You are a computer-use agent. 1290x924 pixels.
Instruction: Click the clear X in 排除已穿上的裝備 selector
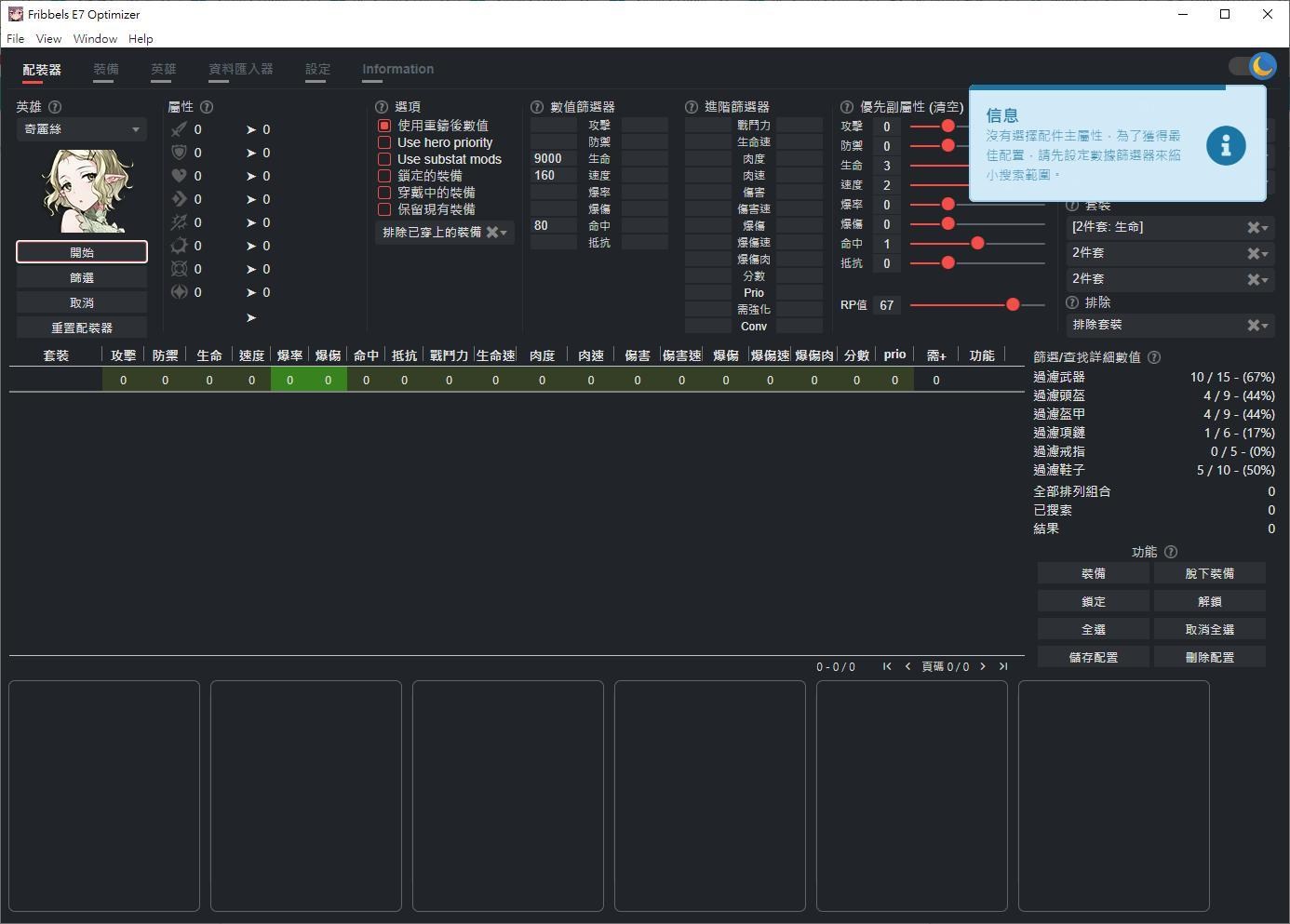492,232
